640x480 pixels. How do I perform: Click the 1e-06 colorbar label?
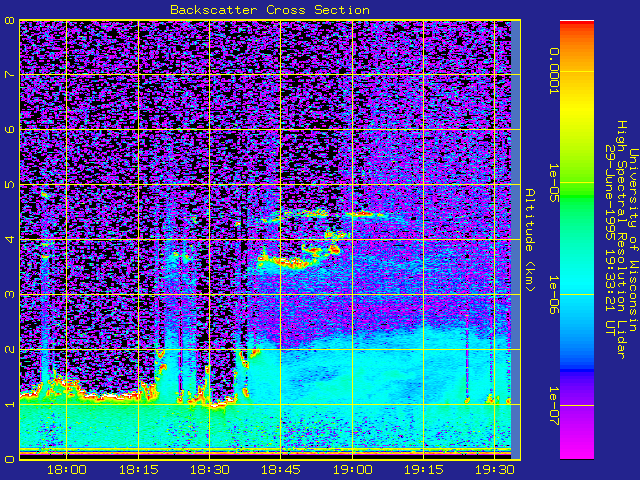[x=554, y=295]
